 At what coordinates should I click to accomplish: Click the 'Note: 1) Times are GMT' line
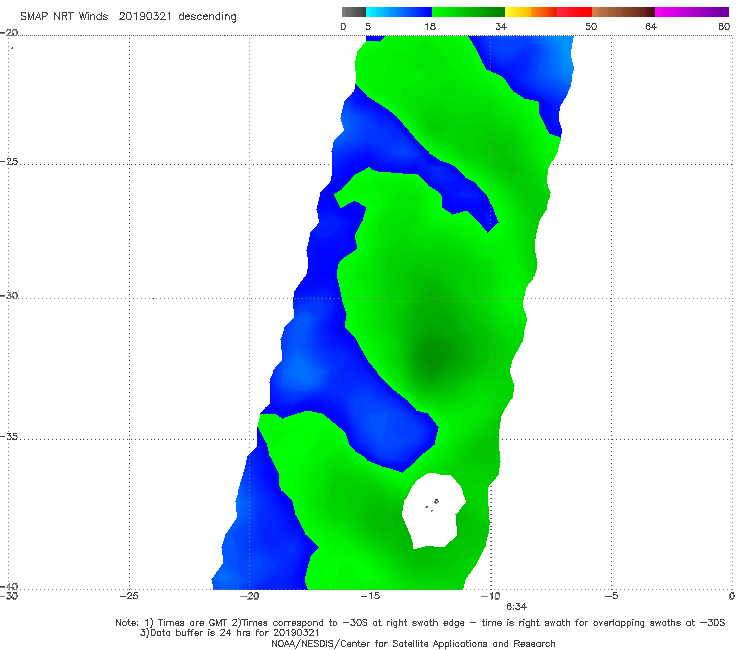click(420, 623)
